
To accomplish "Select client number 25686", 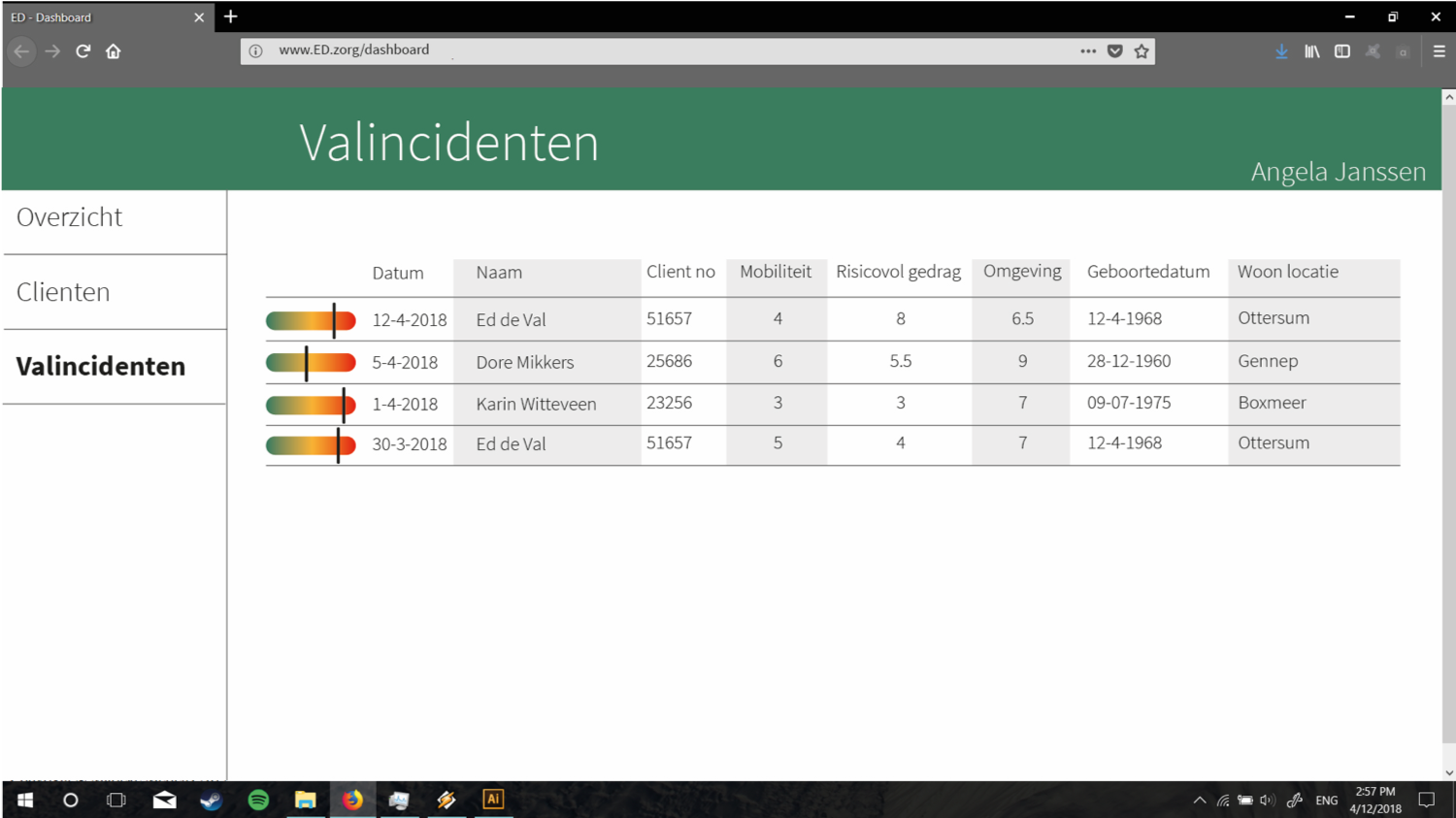I will pos(670,361).
